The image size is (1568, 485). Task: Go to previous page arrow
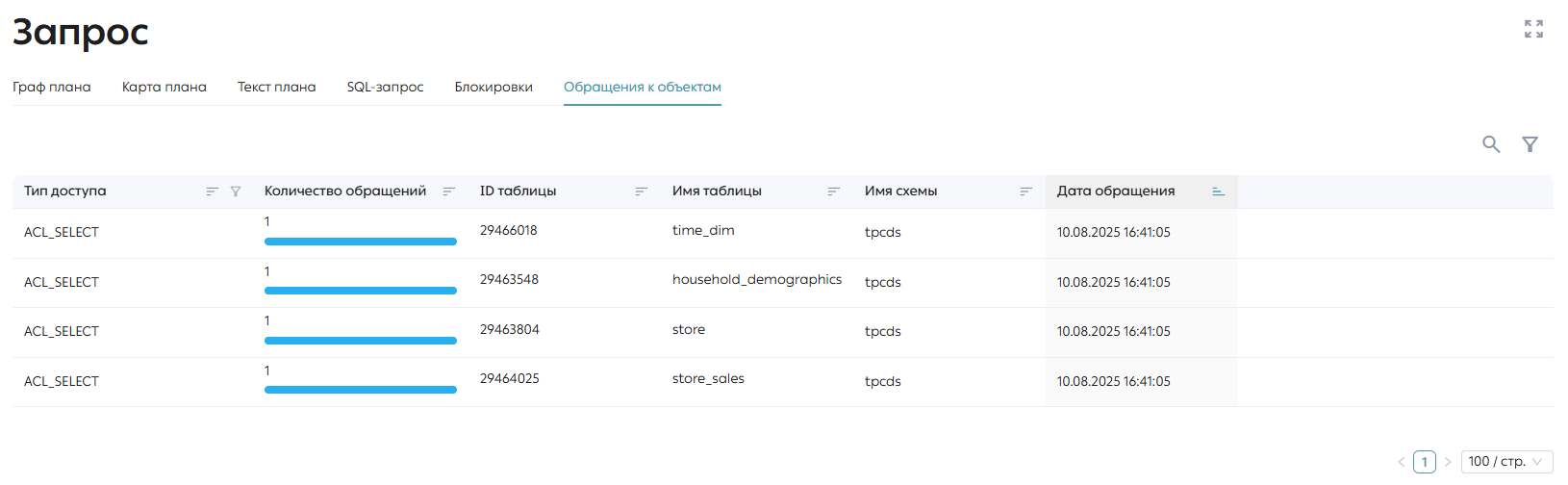(1402, 462)
